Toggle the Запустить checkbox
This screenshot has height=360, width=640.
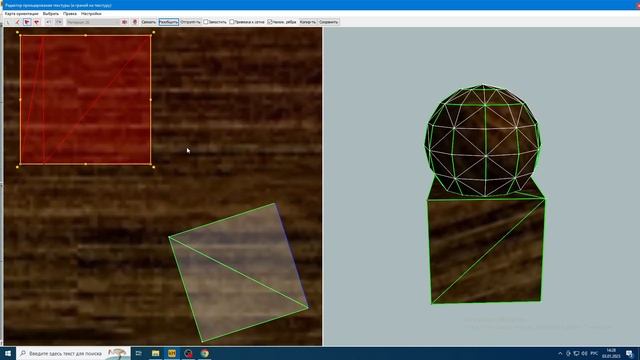pyautogui.click(x=206, y=22)
